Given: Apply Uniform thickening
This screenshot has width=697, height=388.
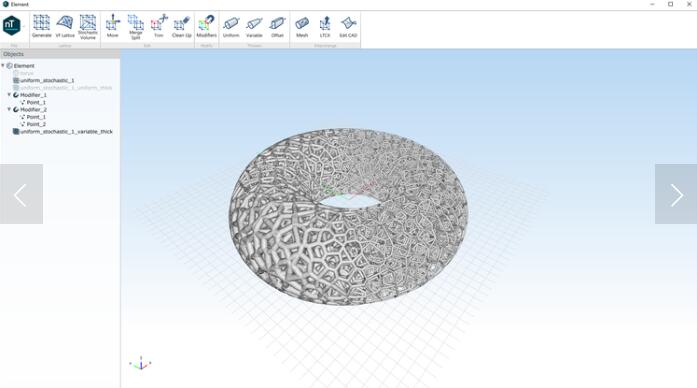Looking at the screenshot, I should (x=231, y=26).
